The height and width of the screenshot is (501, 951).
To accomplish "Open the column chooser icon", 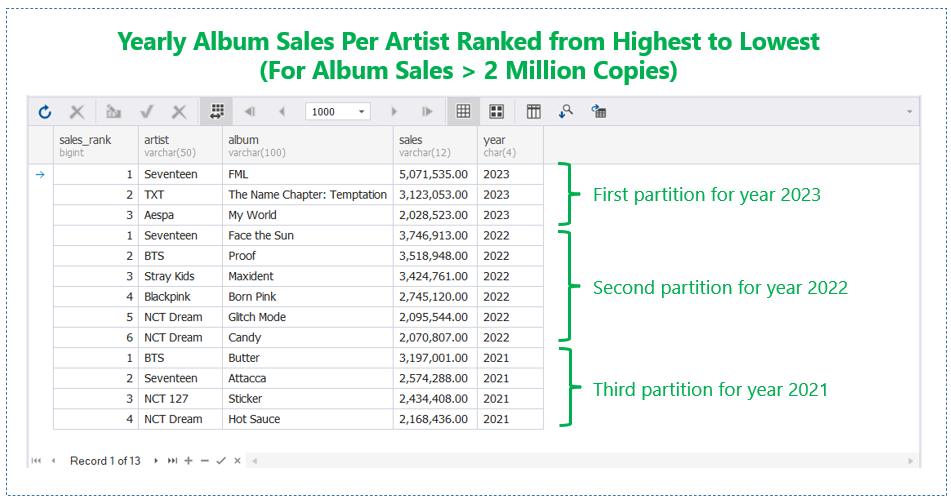I will (x=534, y=112).
